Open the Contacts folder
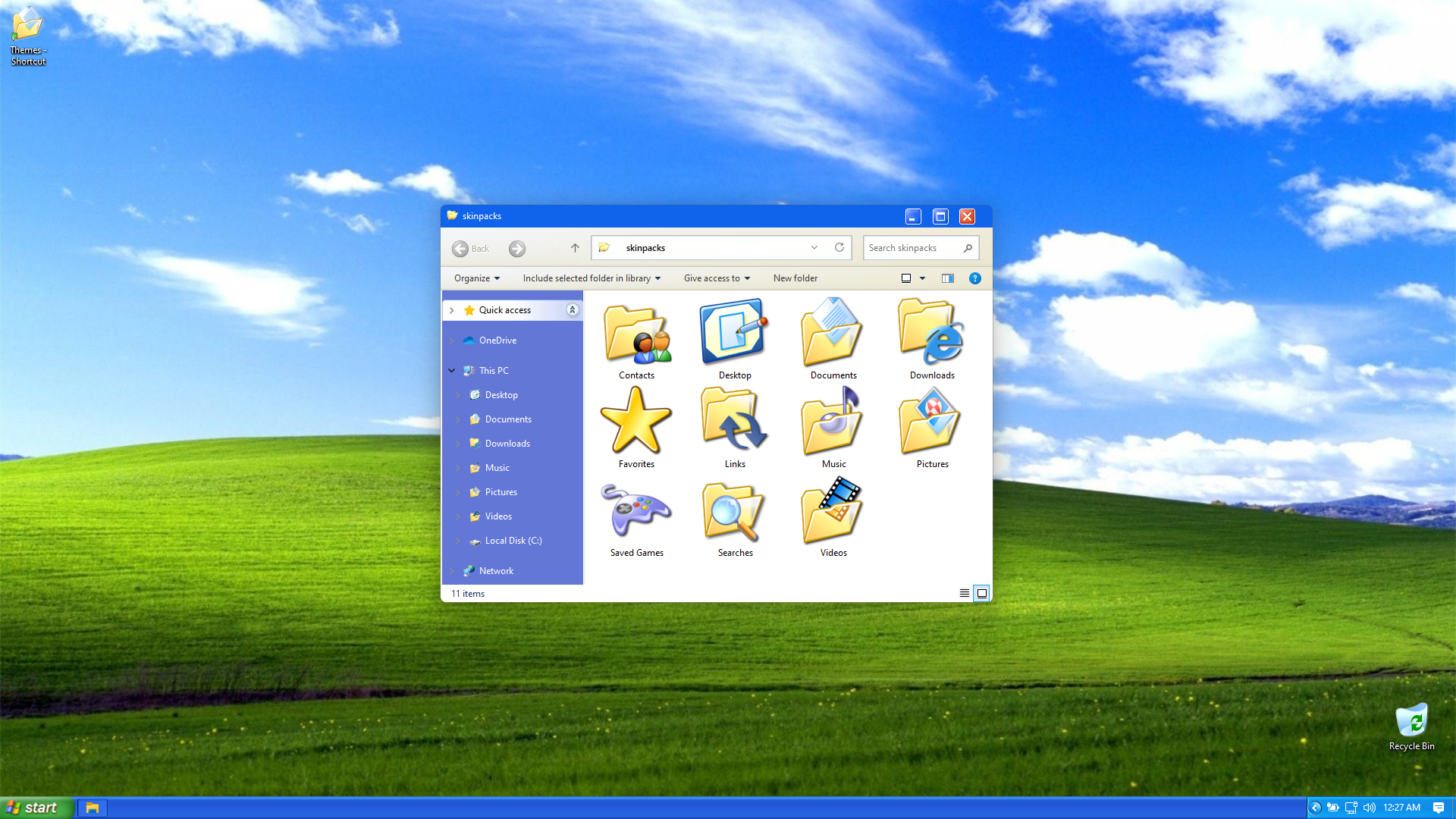Screen dimensions: 1456x819 pyautogui.click(x=636, y=334)
